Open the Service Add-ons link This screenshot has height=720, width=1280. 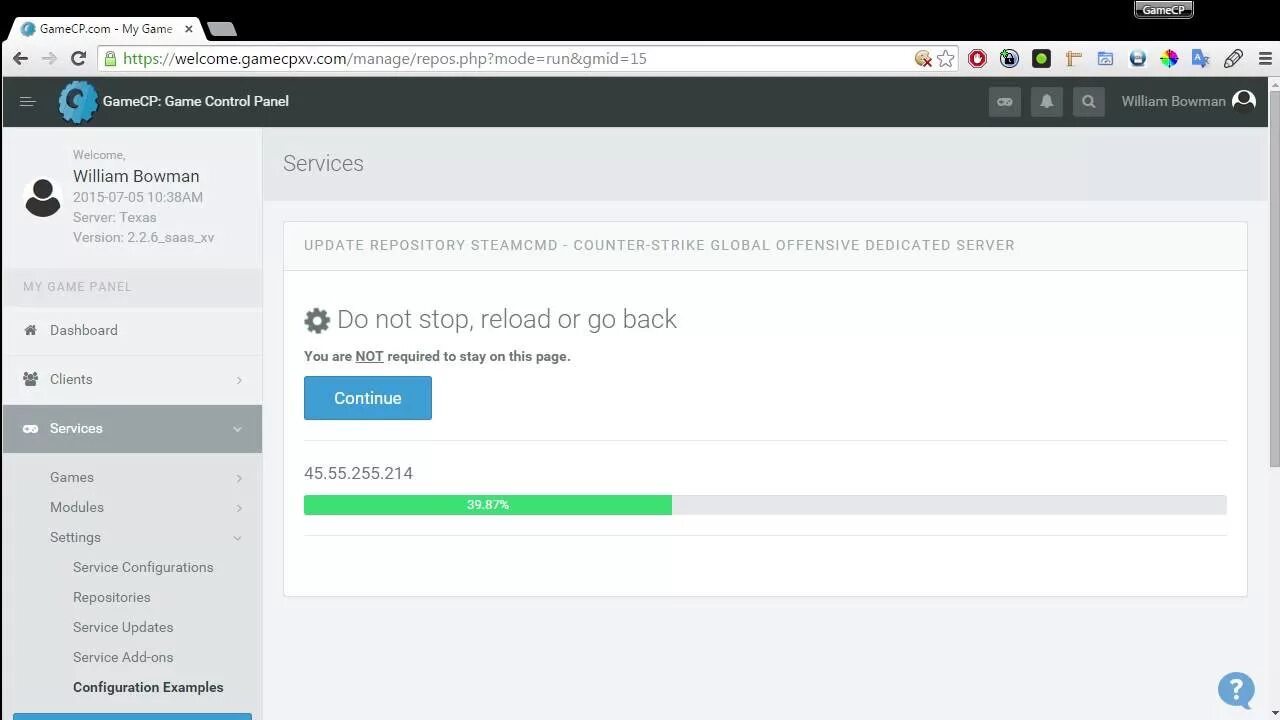tap(123, 657)
